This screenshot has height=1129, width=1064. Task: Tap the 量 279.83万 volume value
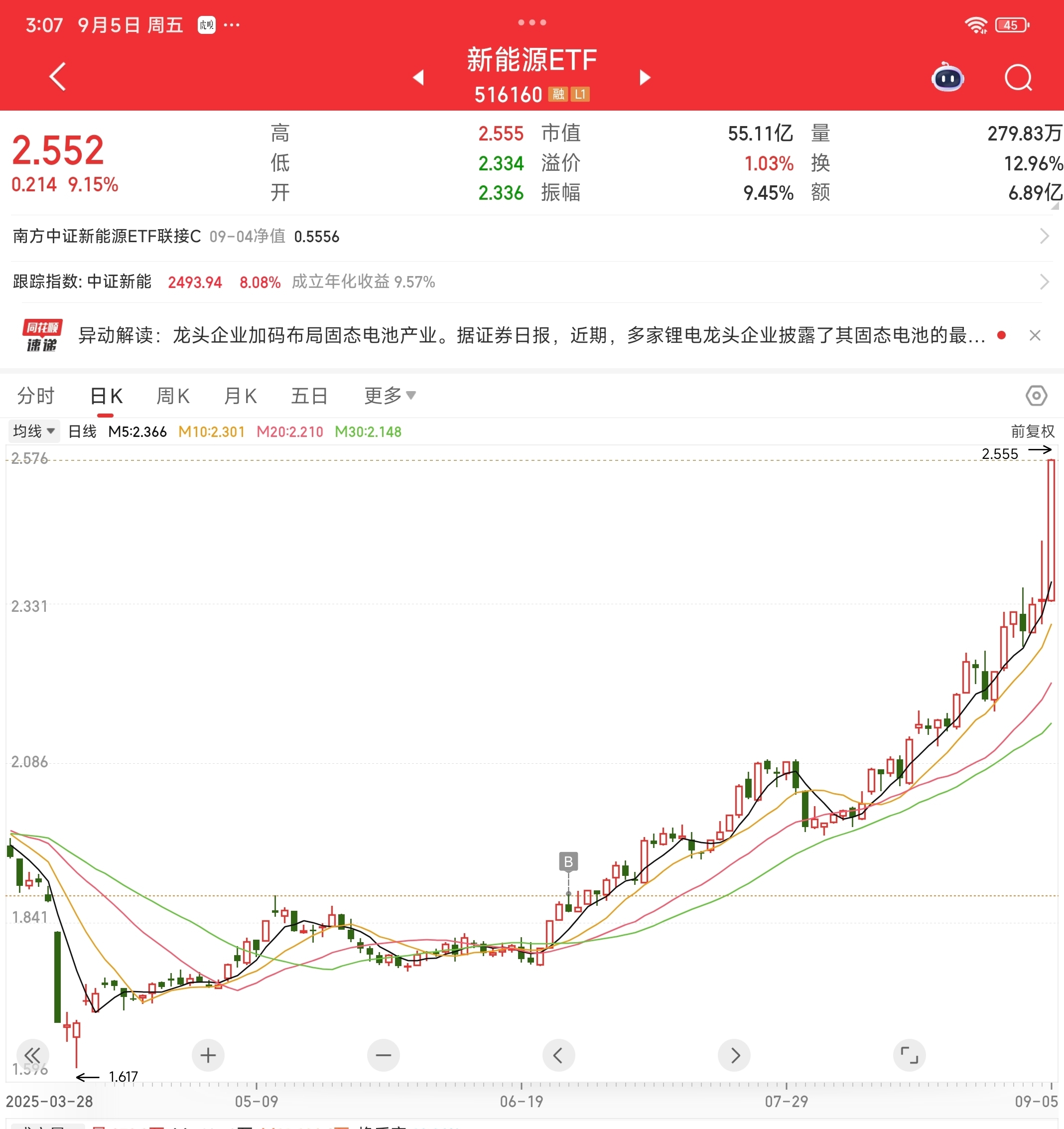1024,134
